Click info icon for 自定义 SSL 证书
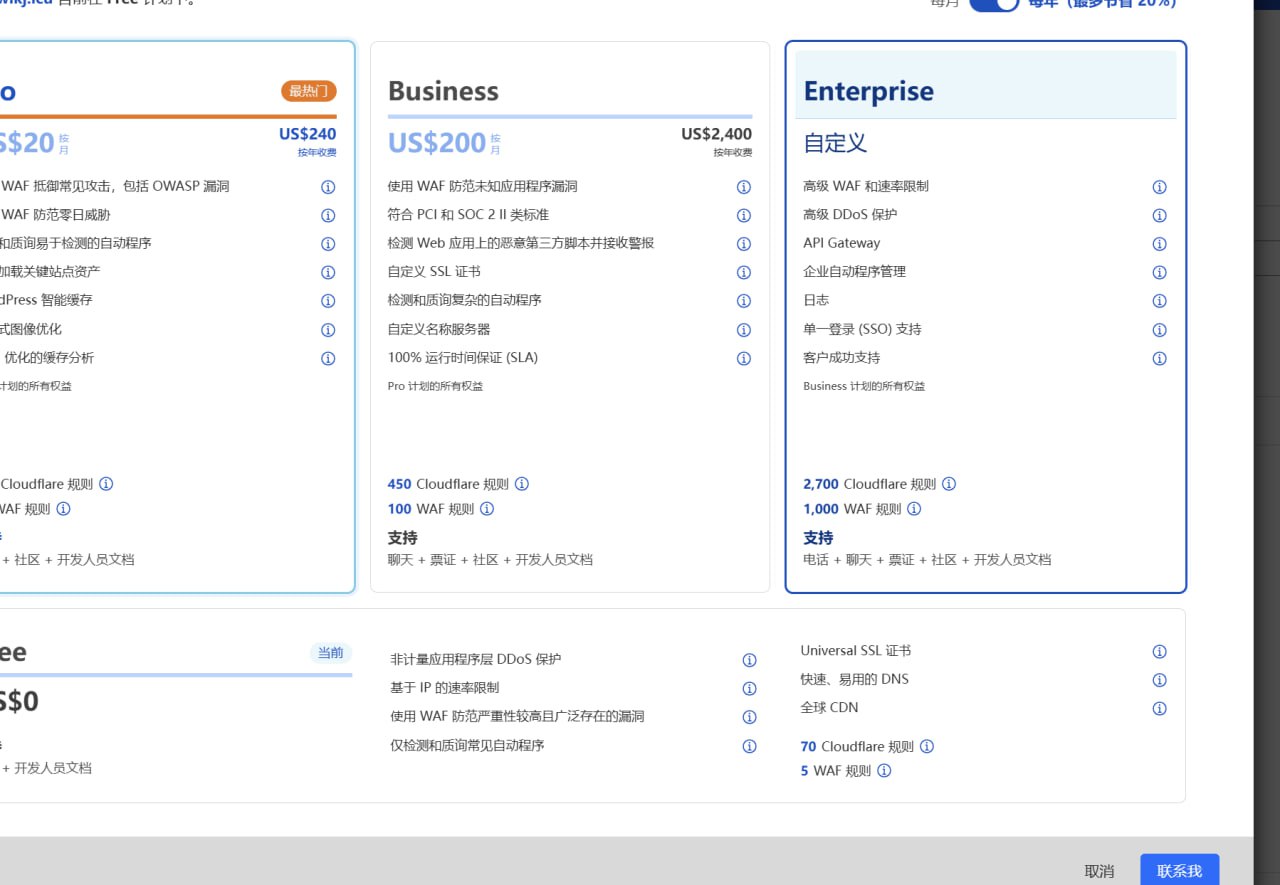 pos(743,272)
